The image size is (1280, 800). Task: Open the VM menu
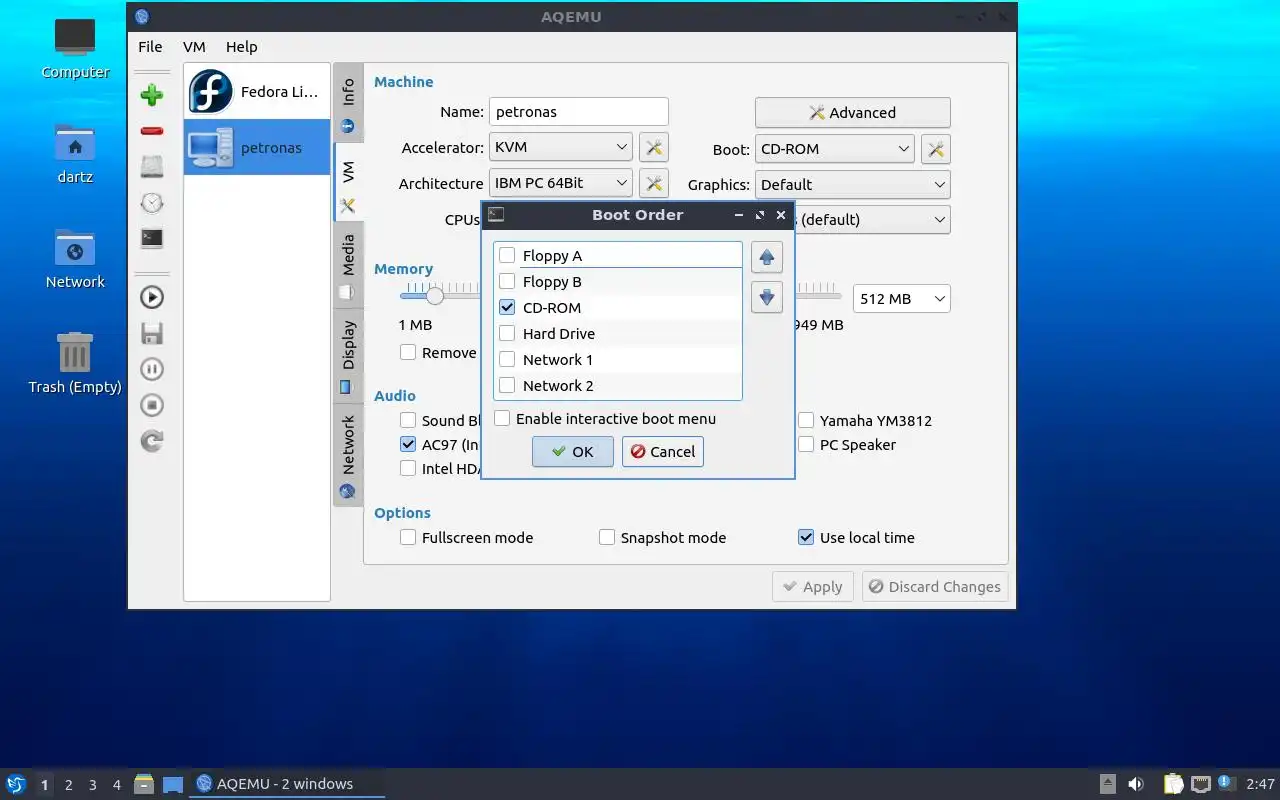coord(194,46)
